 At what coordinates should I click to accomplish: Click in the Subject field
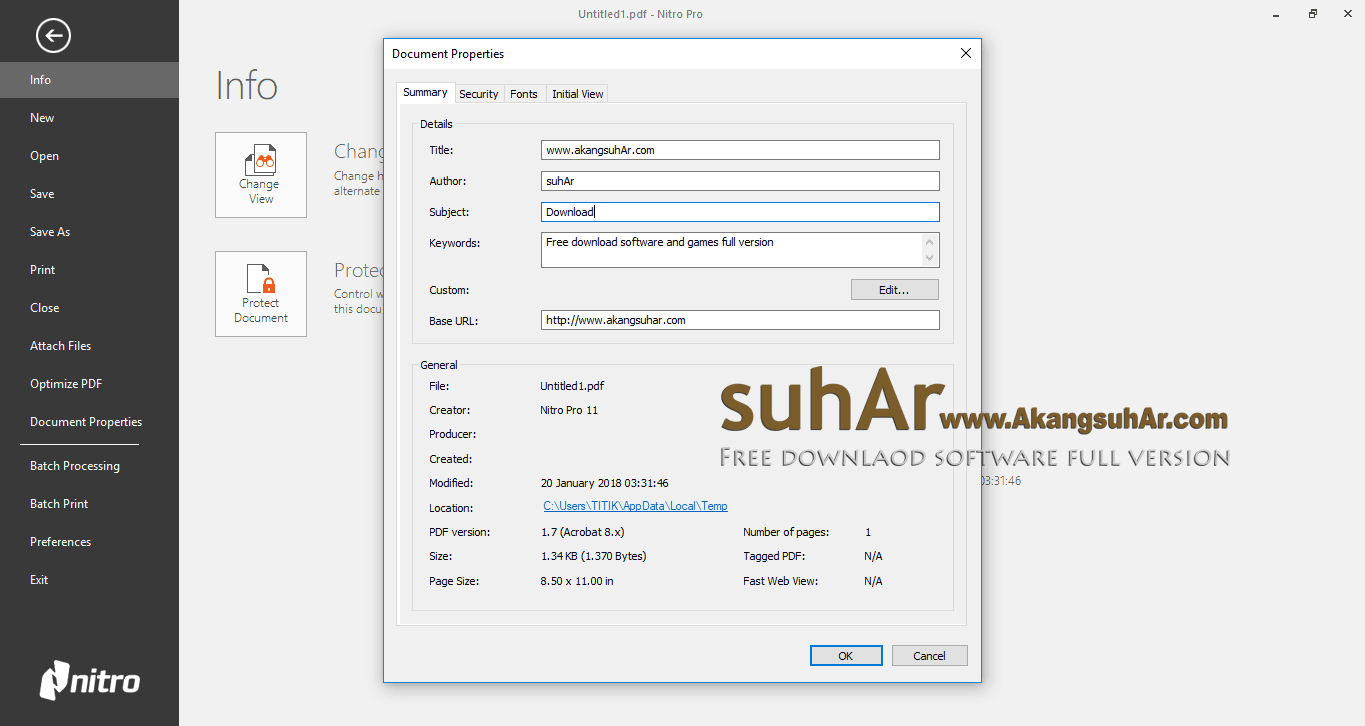(740, 212)
